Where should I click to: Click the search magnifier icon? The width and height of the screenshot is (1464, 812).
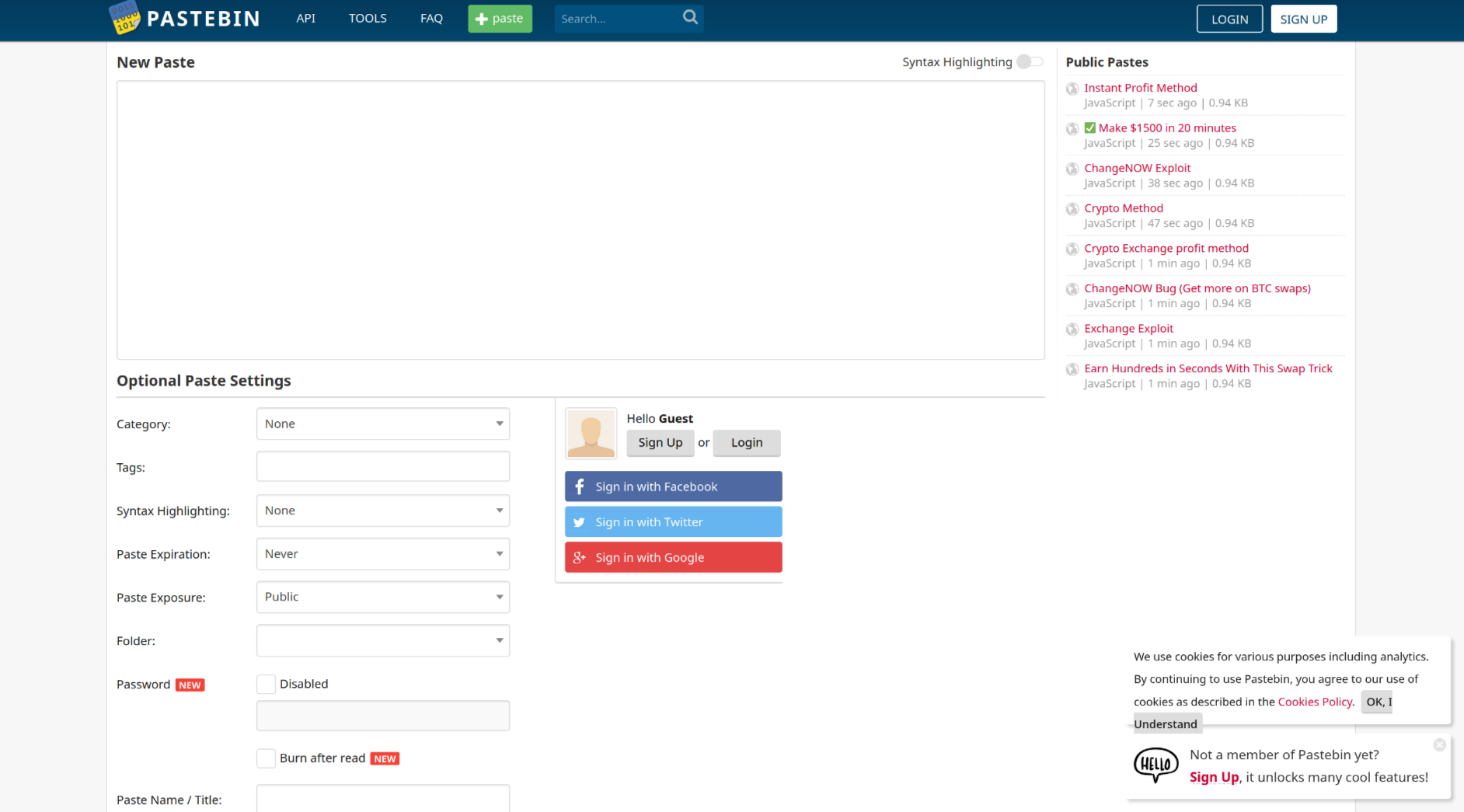[690, 17]
